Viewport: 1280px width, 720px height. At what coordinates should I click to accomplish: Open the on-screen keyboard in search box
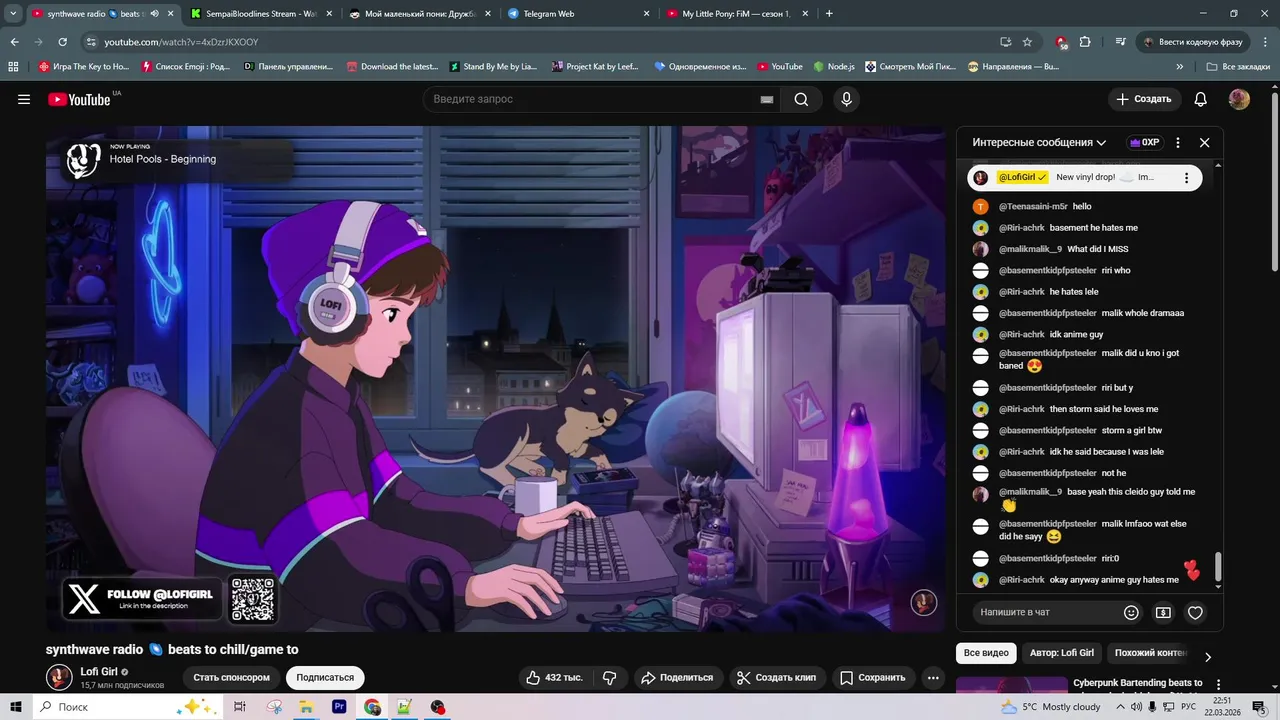click(767, 99)
